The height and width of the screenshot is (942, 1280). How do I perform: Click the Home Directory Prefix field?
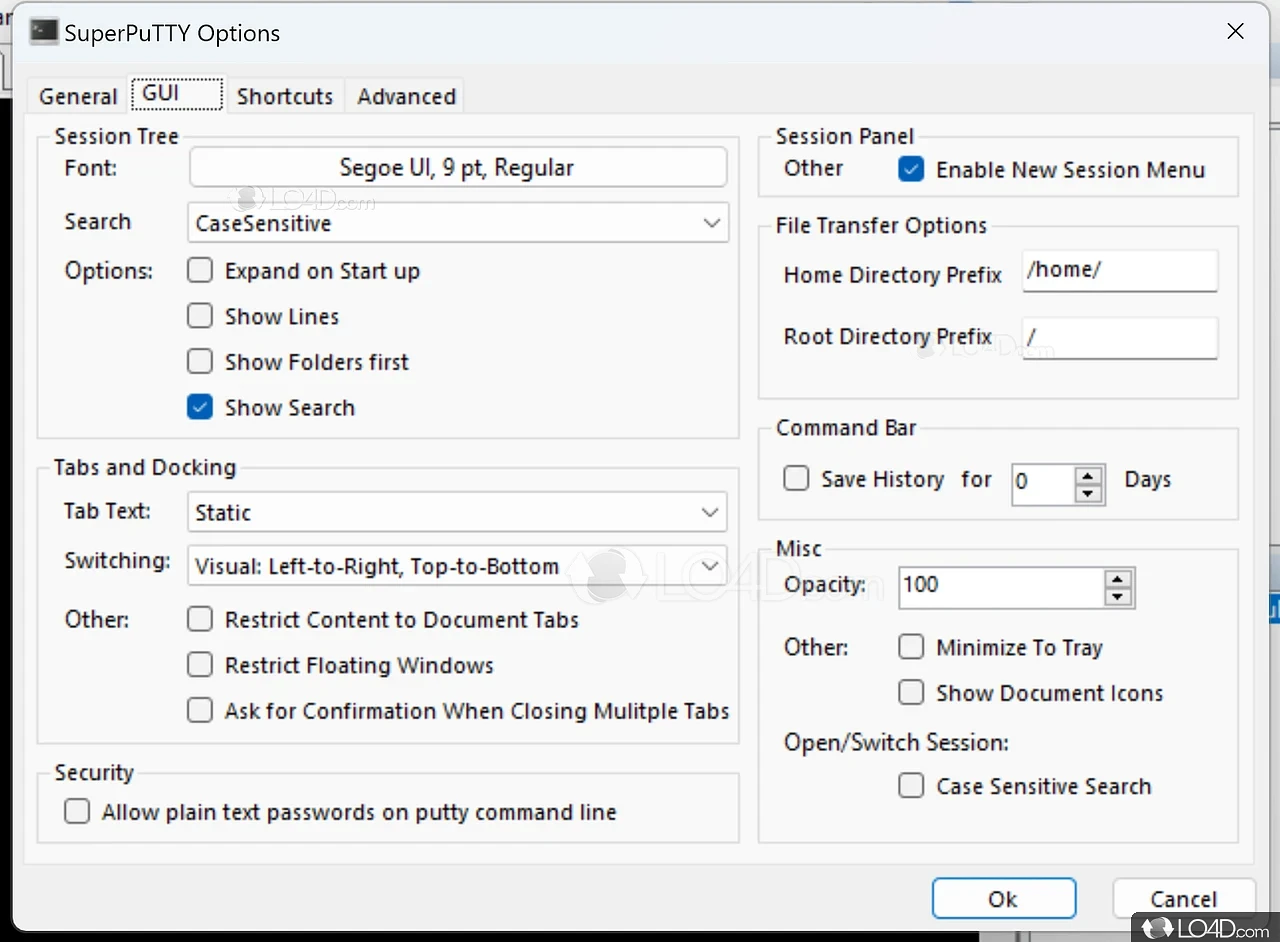click(x=1119, y=271)
